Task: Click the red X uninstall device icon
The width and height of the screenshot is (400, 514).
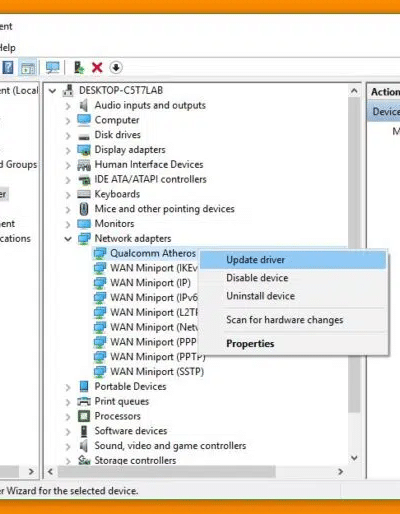Action: pos(97,68)
